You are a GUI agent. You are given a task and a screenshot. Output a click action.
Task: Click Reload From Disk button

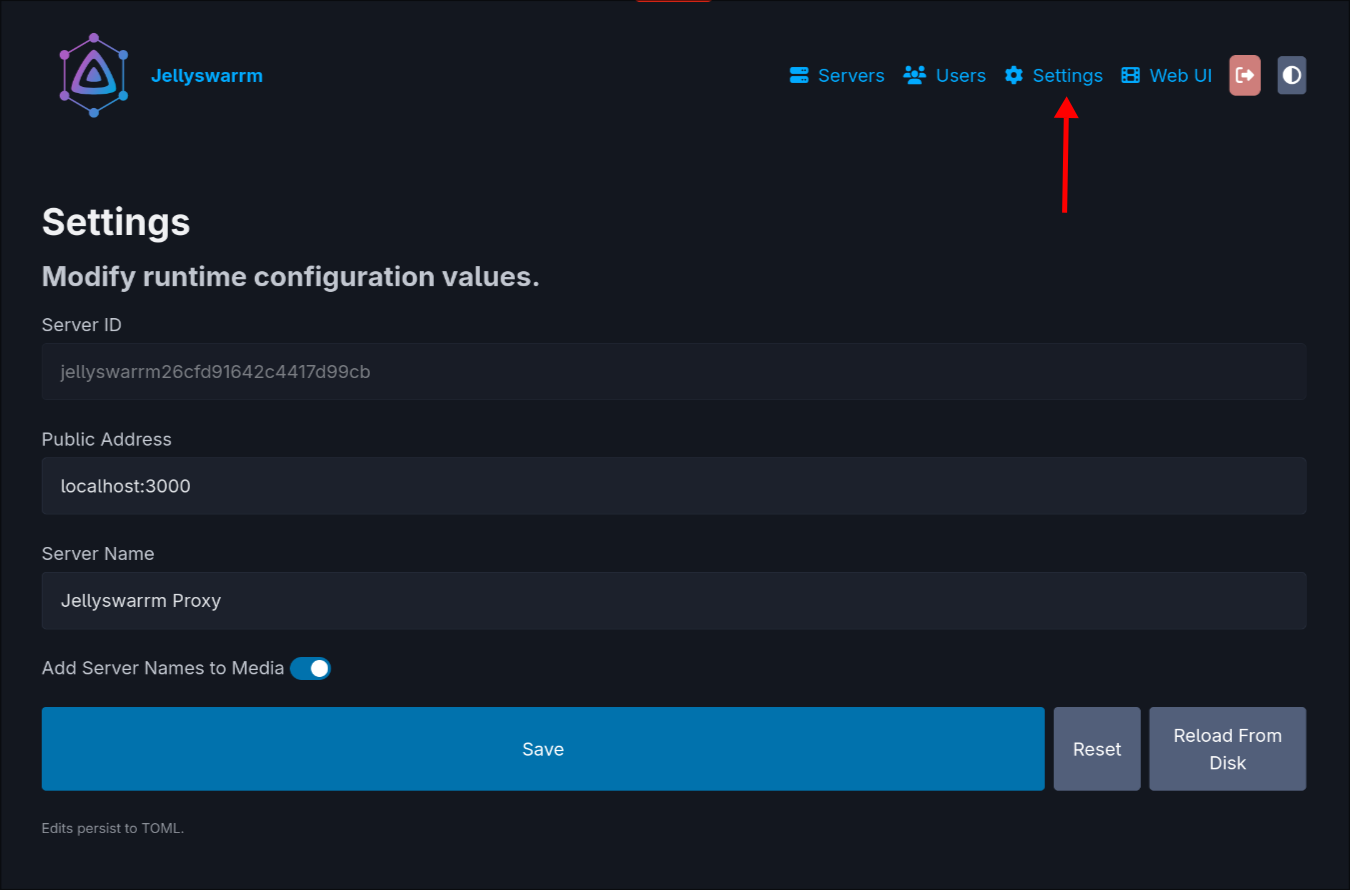[1227, 749]
